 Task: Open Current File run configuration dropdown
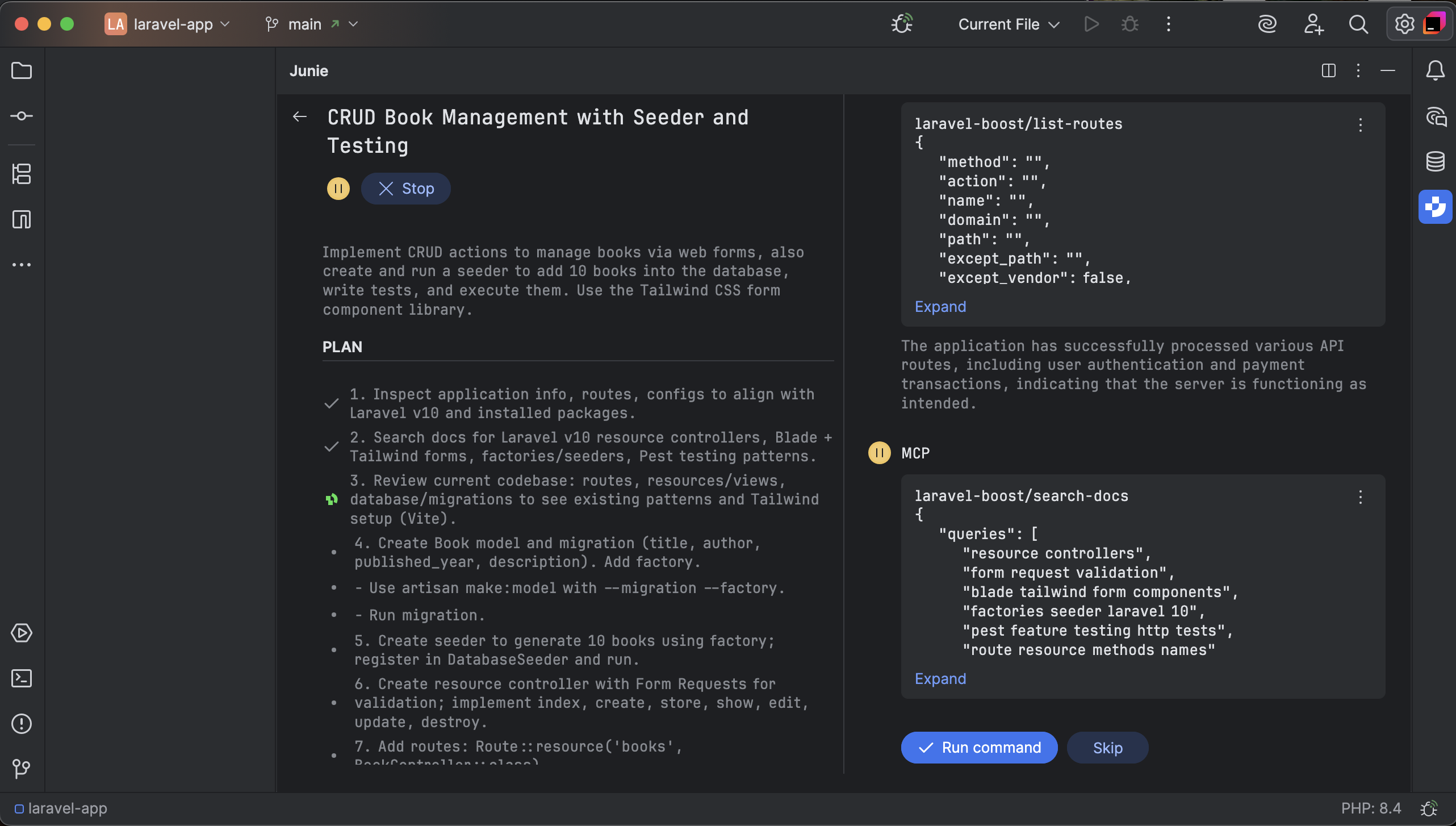[x=1009, y=24]
